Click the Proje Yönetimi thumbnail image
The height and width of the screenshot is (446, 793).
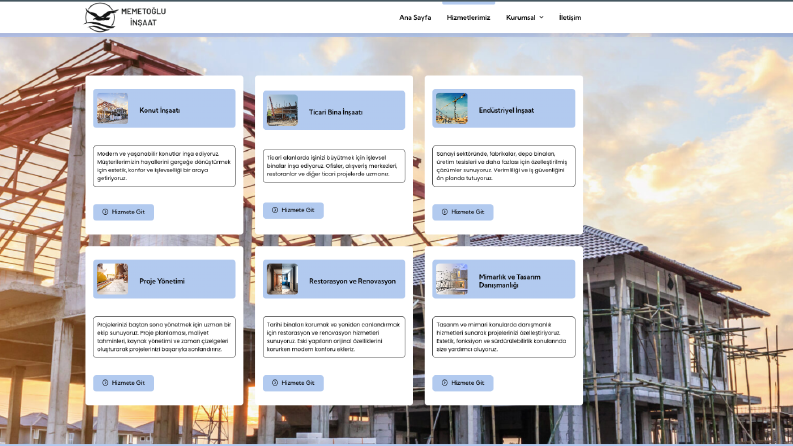[112, 279]
